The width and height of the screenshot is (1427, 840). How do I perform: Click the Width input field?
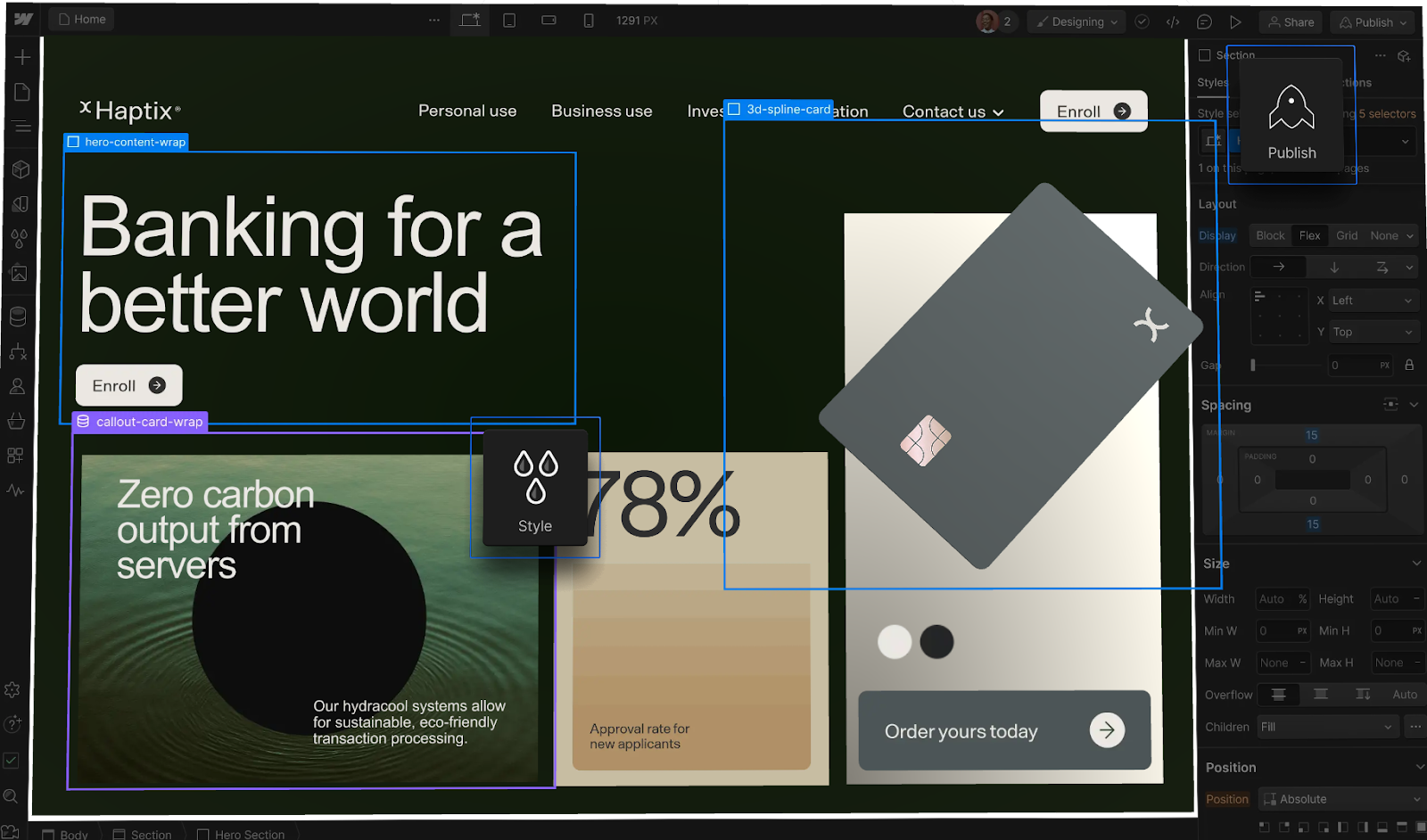pyautogui.click(x=1282, y=599)
